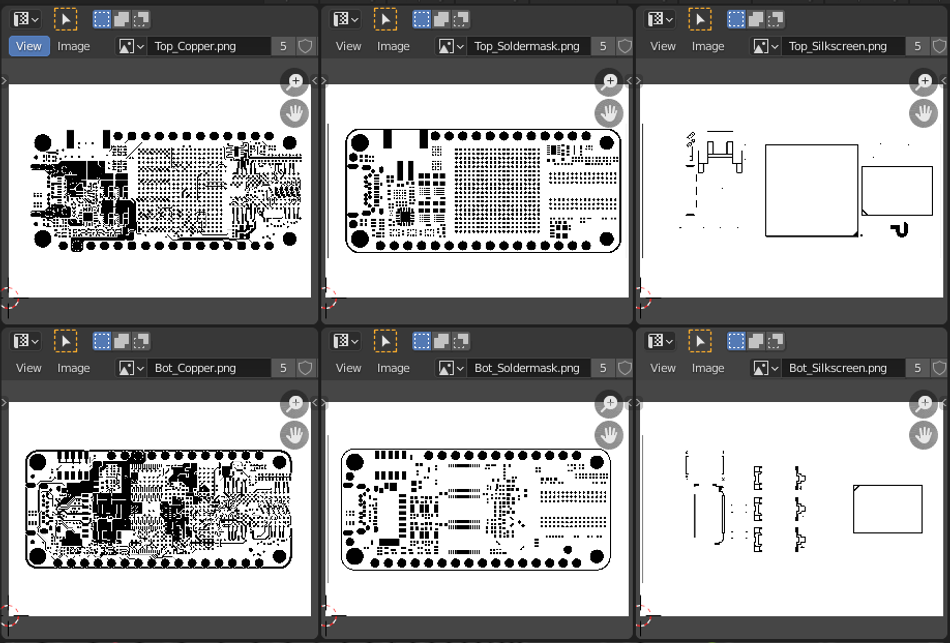Click the Bot_Soldermask.png image name field
Screen dimensions: 950x643
[528, 368]
